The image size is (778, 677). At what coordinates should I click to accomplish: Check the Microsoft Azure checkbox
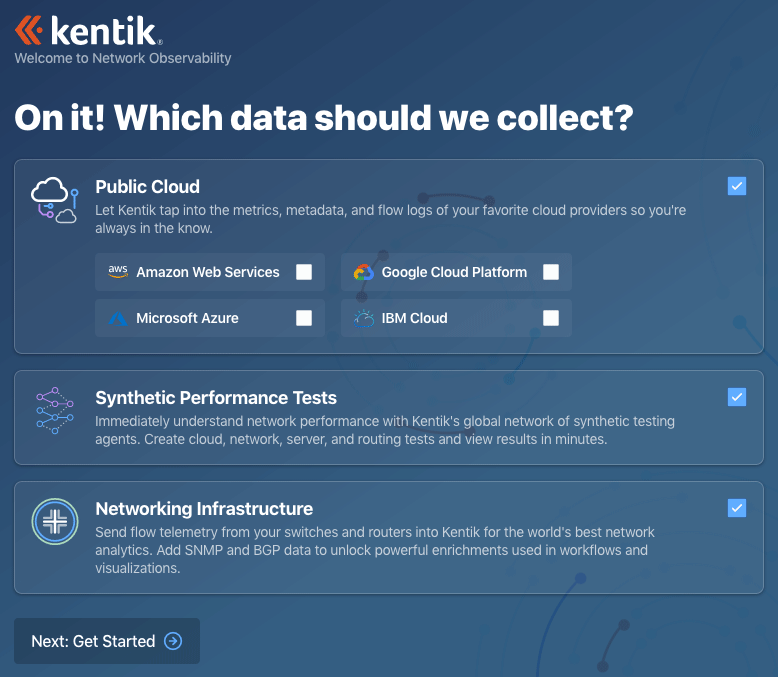[x=304, y=318]
